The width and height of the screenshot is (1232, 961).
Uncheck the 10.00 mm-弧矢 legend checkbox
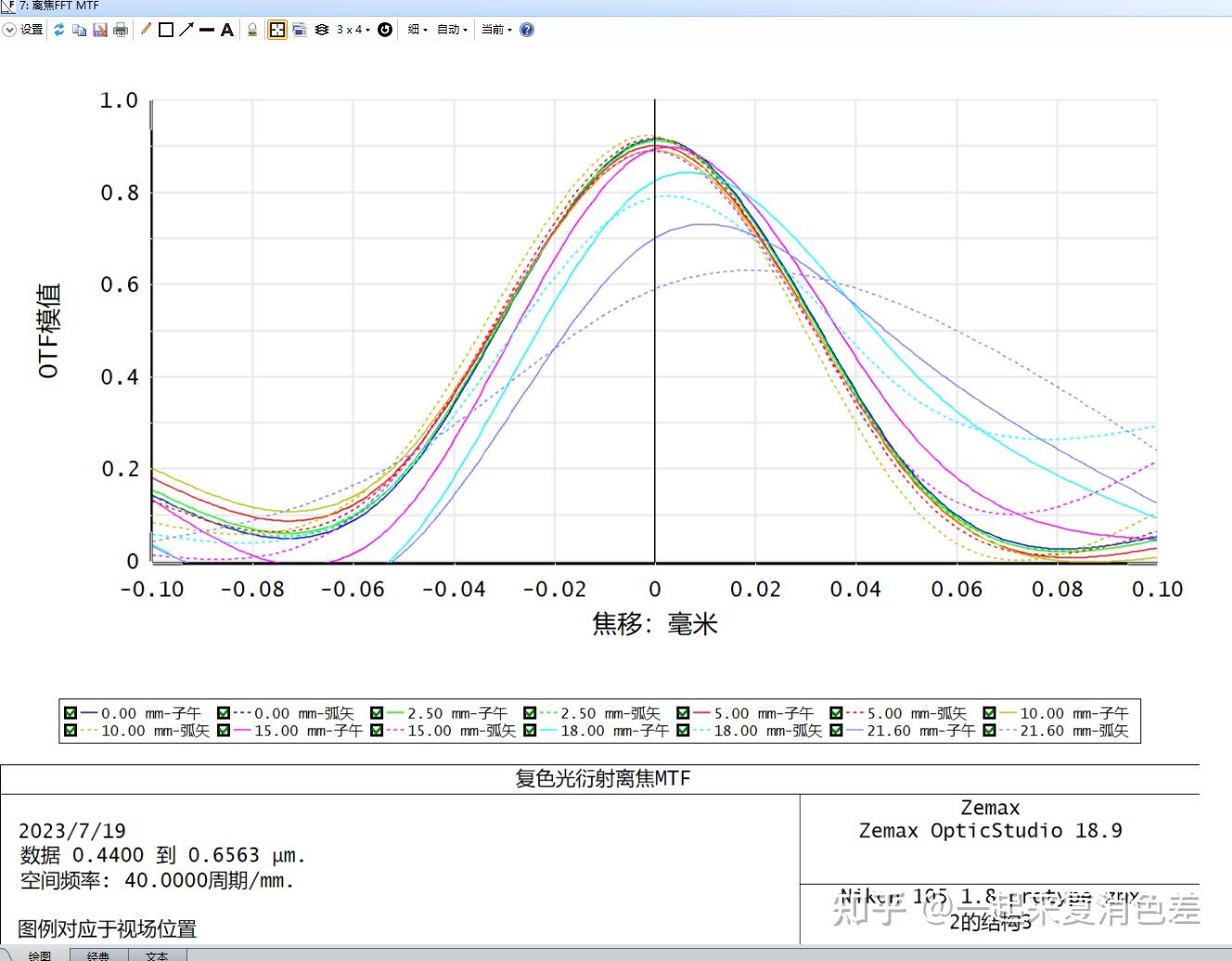point(71,731)
